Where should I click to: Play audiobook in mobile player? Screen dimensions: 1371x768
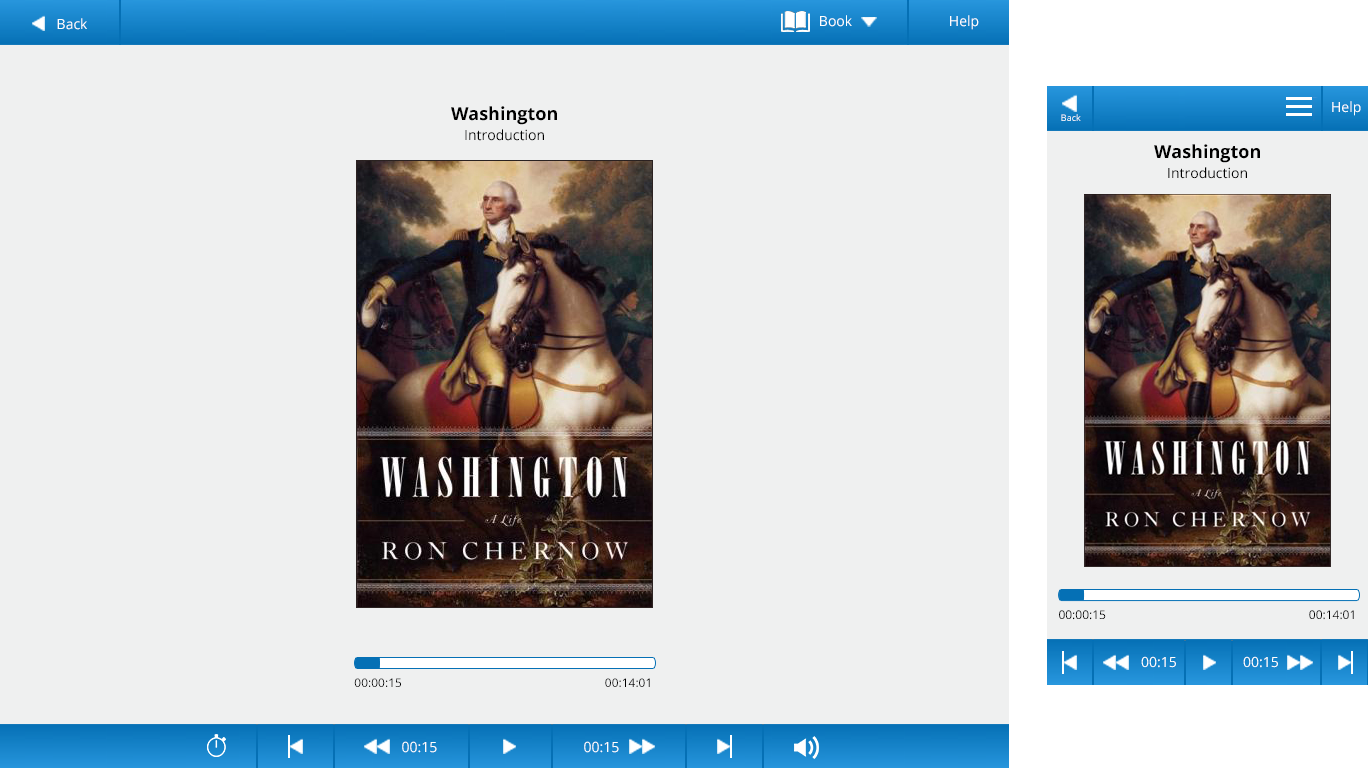1209,662
